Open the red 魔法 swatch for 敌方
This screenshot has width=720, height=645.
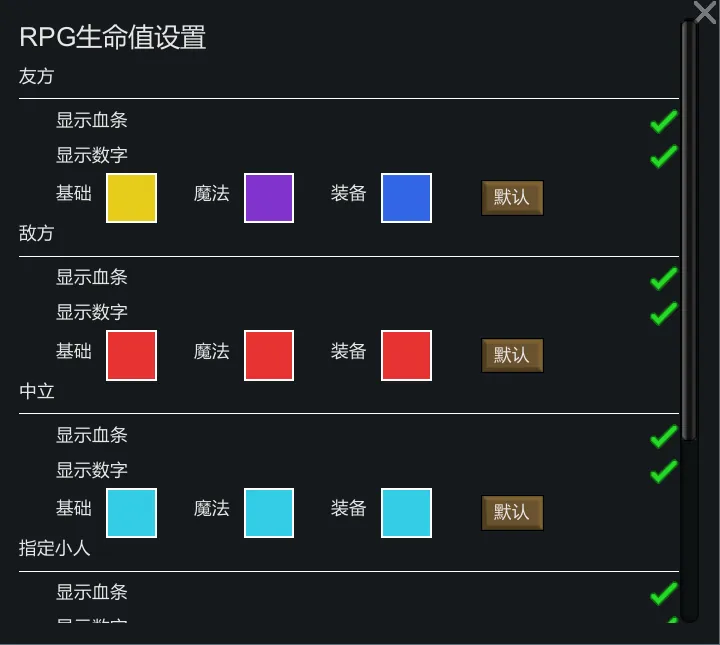[x=269, y=356]
